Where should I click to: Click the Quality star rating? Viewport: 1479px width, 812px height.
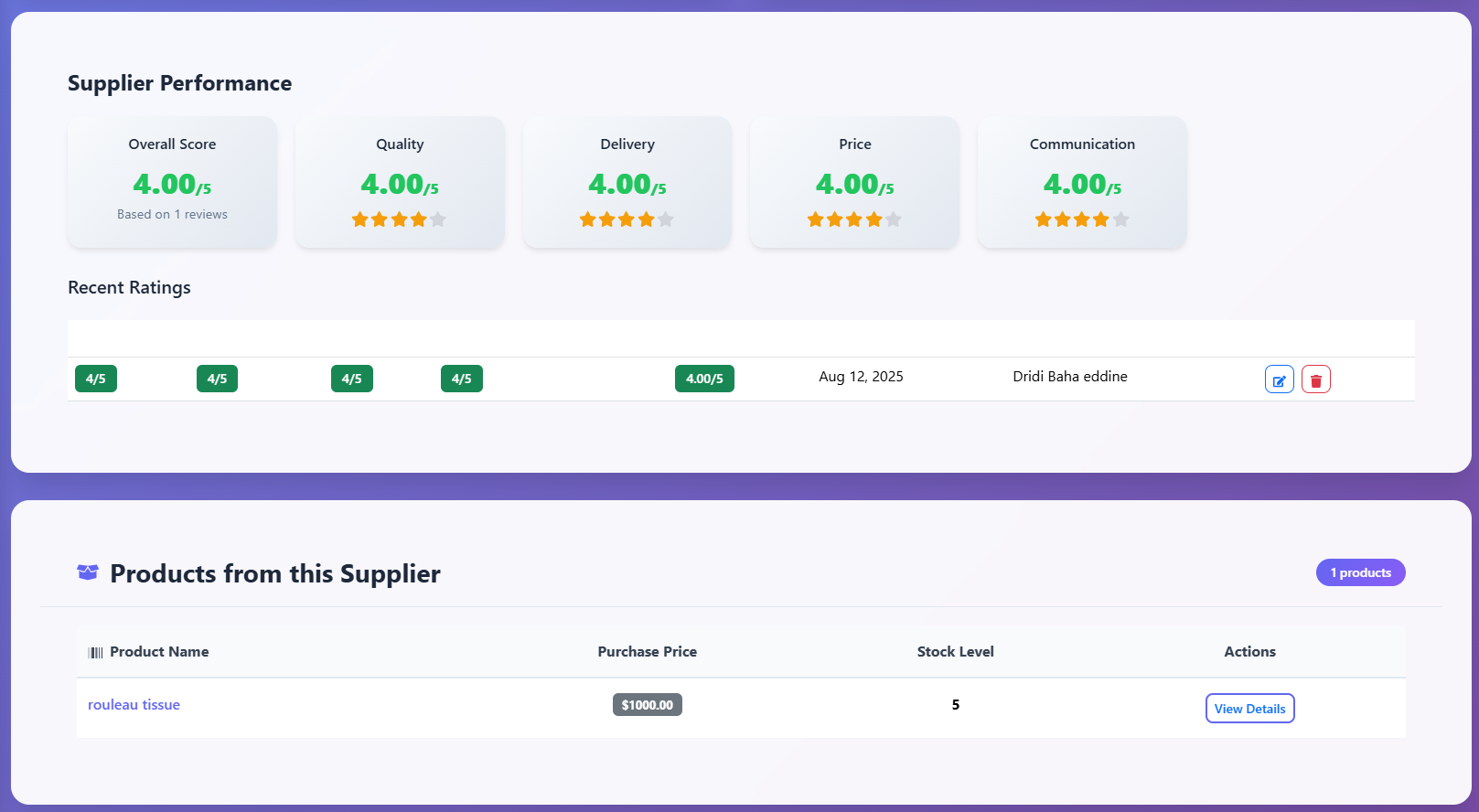pos(399,219)
